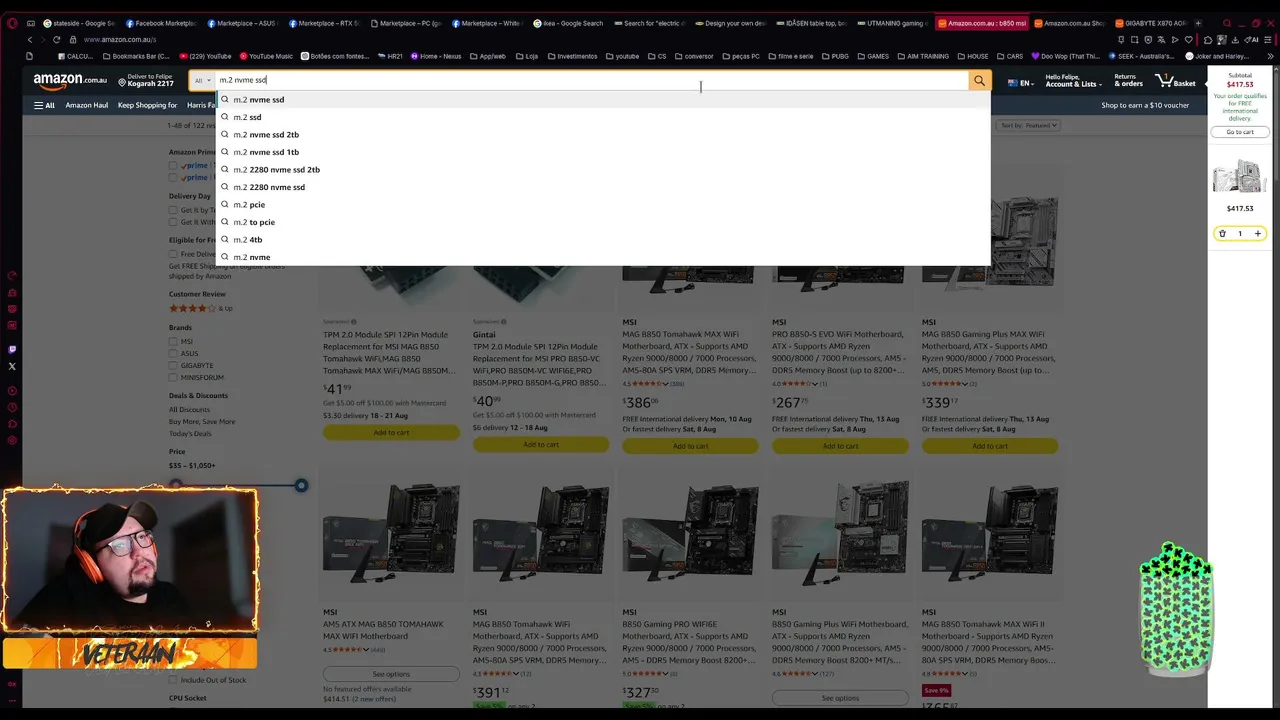Click the Amazon search input field
This screenshot has width=1280, height=720.
tap(592, 80)
